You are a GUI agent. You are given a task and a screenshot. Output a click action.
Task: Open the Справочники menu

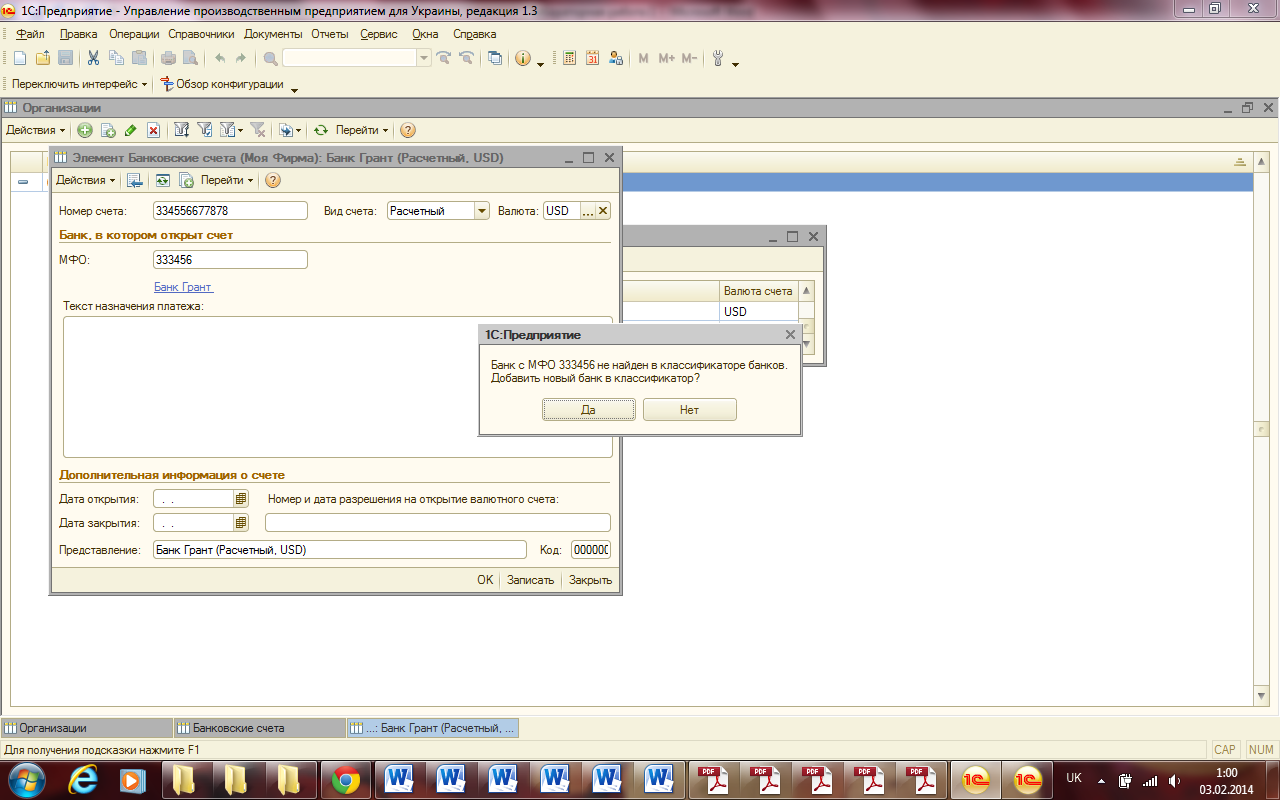(x=201, y=34)
